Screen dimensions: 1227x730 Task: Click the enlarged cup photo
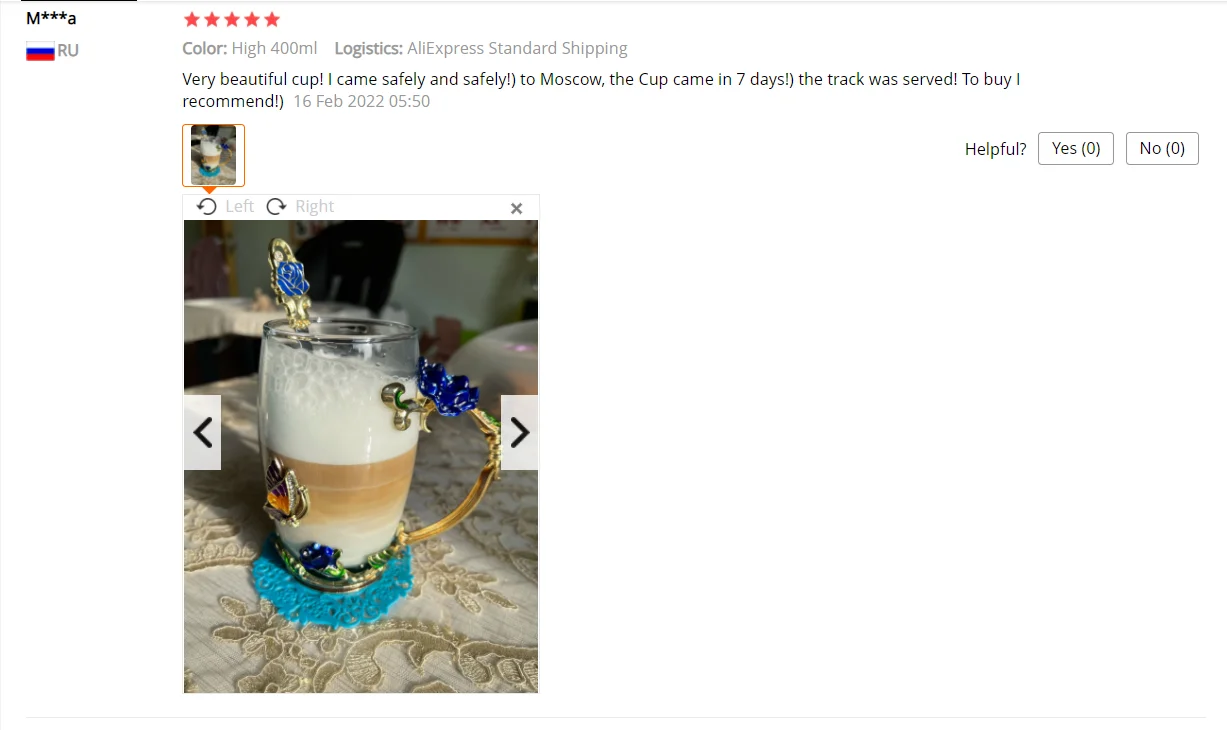coord(361,456)
